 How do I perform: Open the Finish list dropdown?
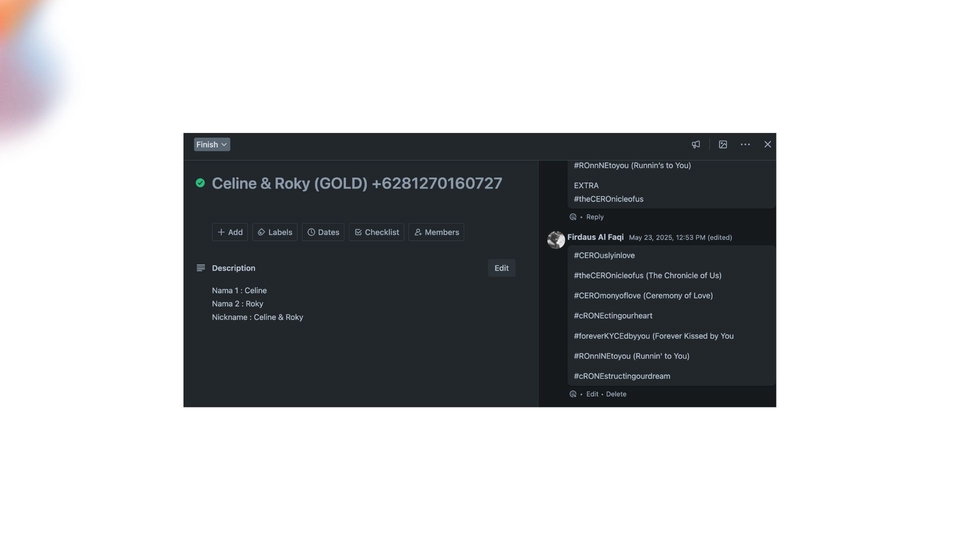point(211,144)
